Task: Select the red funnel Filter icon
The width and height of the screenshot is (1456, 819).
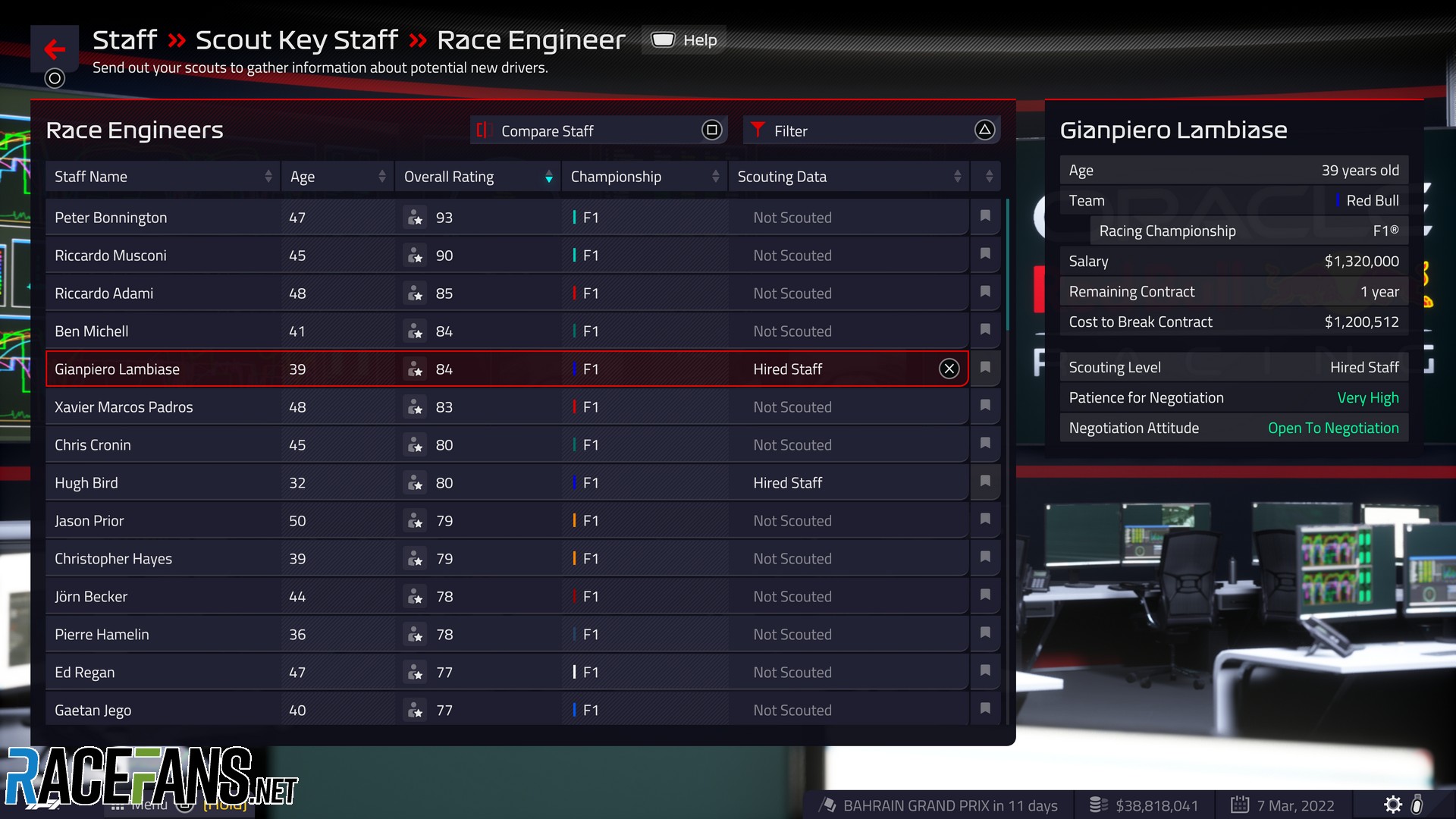Action: pos(759,130)
